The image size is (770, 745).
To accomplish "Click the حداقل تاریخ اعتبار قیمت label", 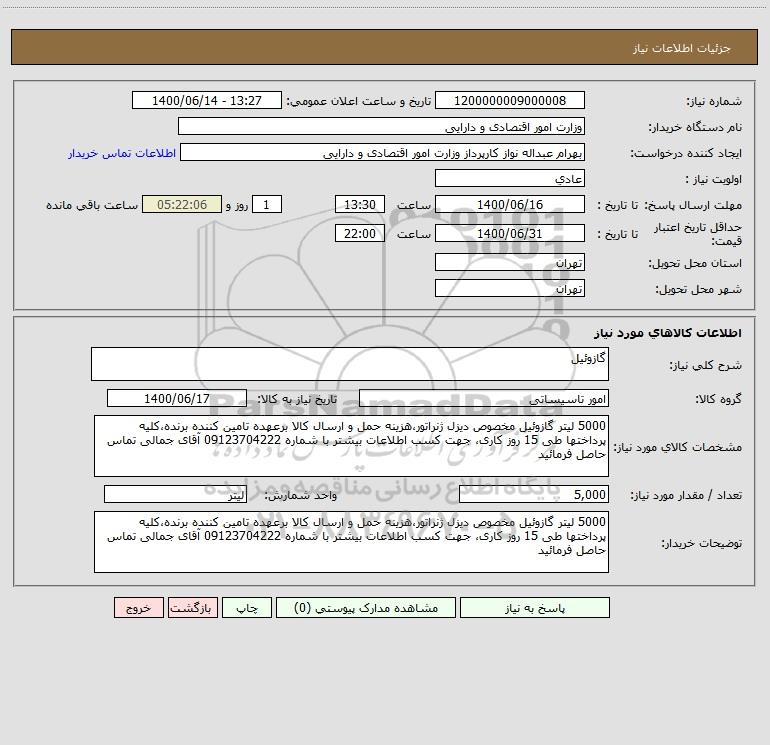I will [698, 234].
